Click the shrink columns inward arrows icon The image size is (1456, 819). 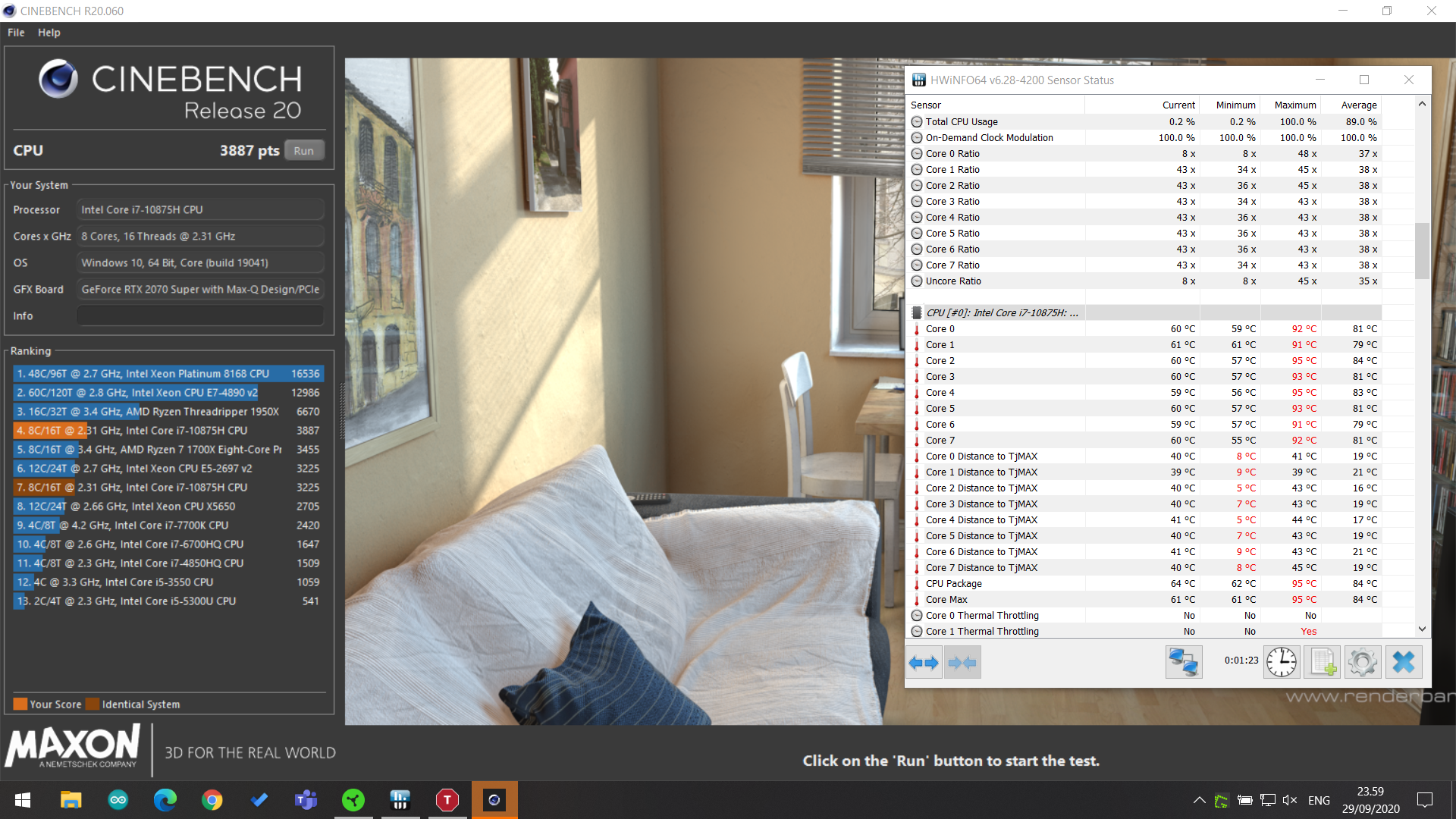pyautogui.click(x=962, y=663)
